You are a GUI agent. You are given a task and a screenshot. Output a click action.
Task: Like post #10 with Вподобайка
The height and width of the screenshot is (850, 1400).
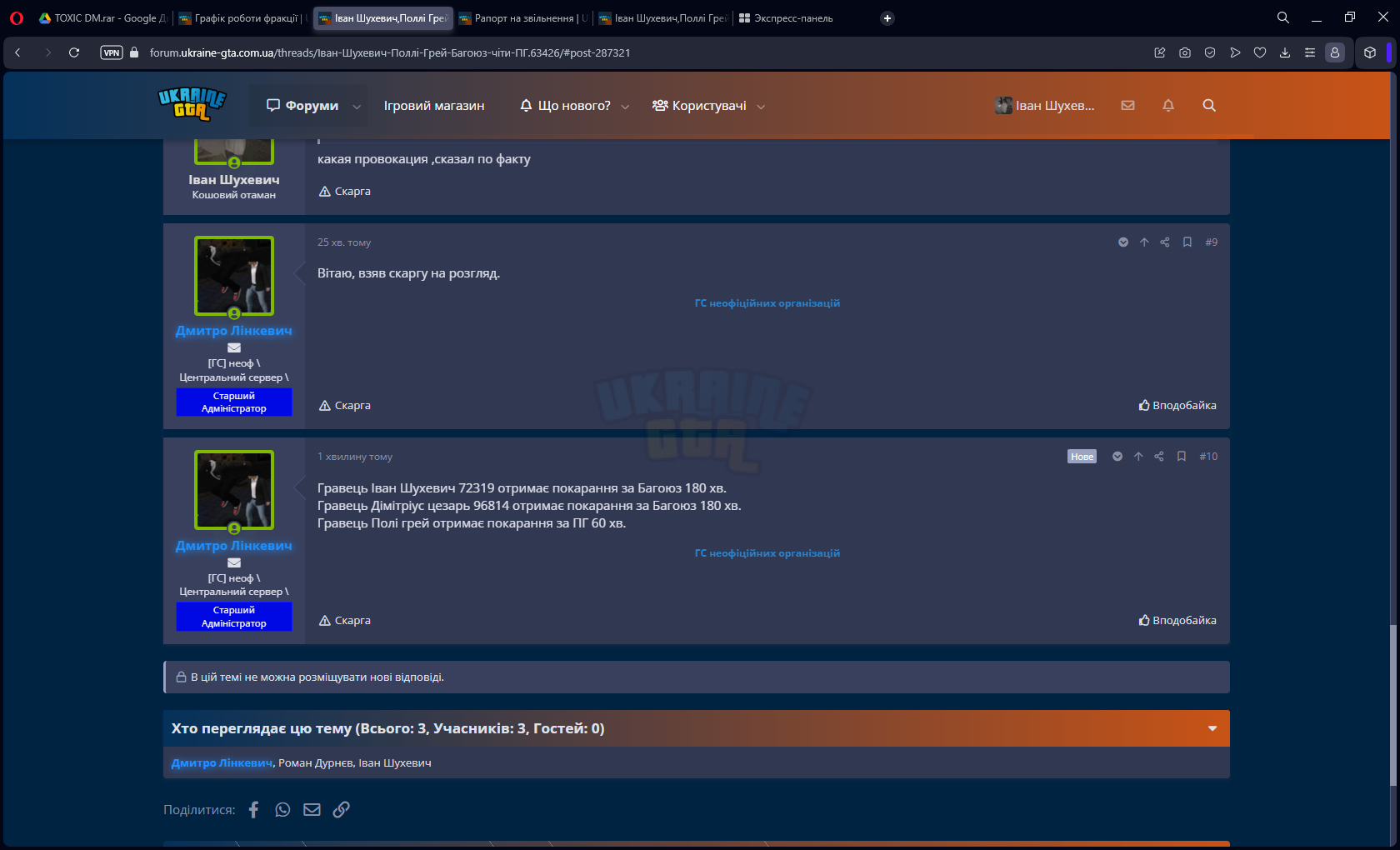click(1177, 621)
